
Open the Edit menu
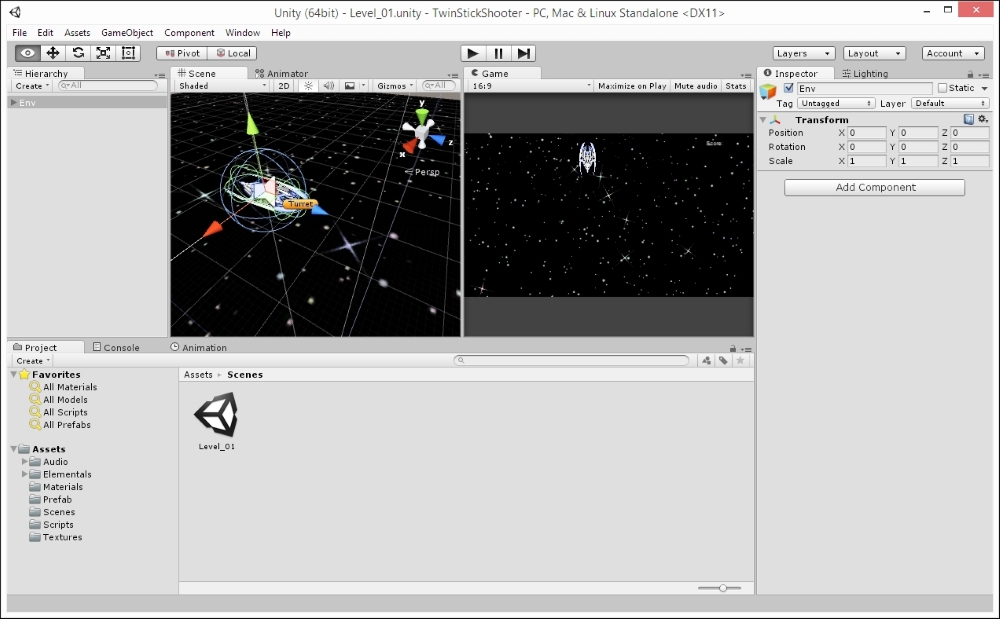coord(45,33)
